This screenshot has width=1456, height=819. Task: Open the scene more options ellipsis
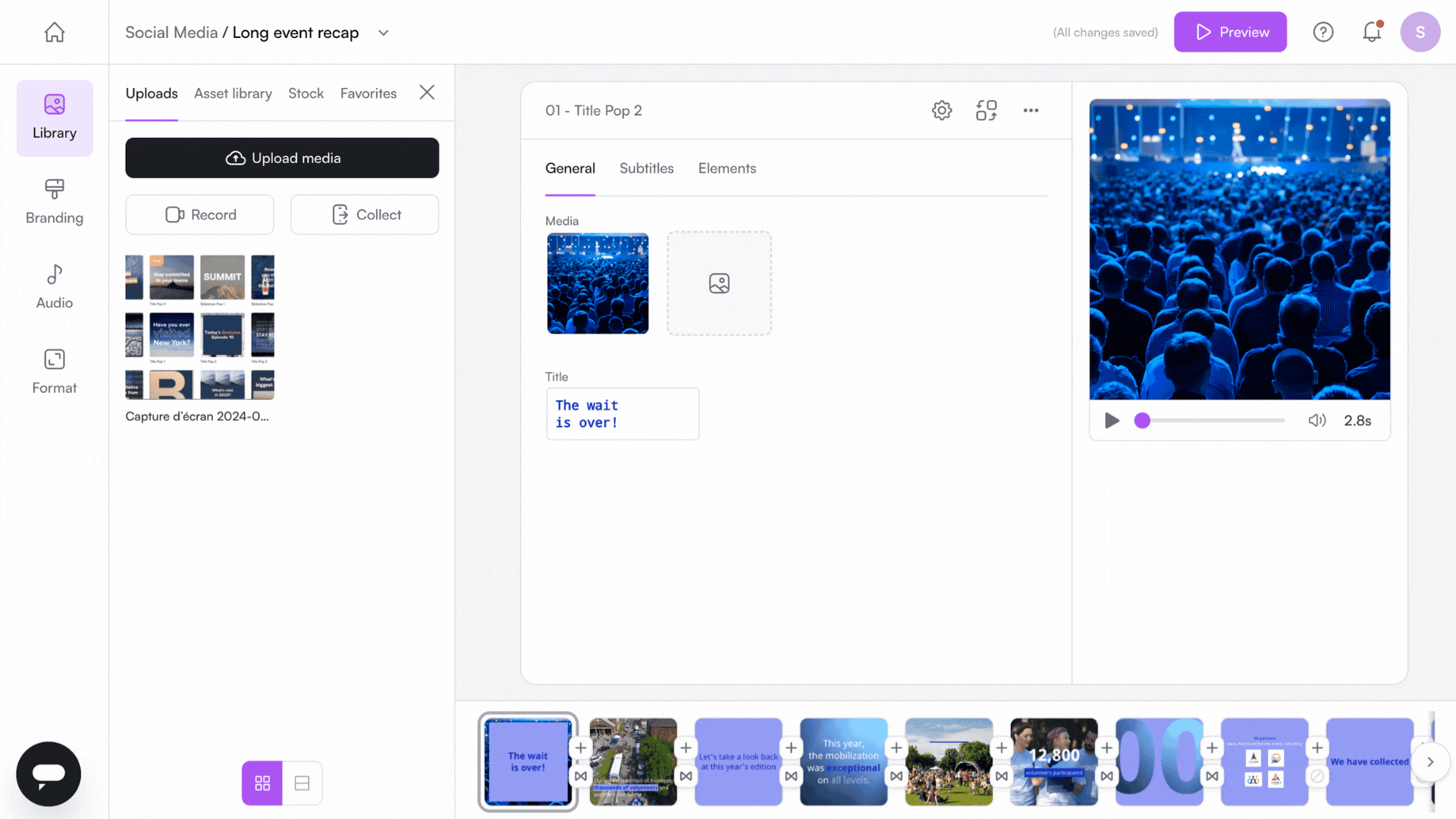pos(1031,110)
